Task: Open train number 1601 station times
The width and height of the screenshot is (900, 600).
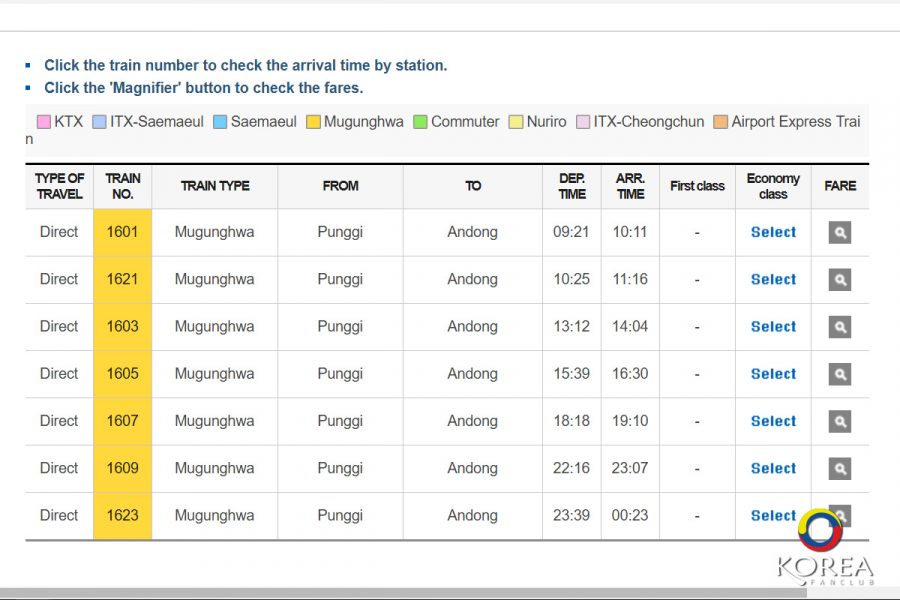Action: [122, 232]
